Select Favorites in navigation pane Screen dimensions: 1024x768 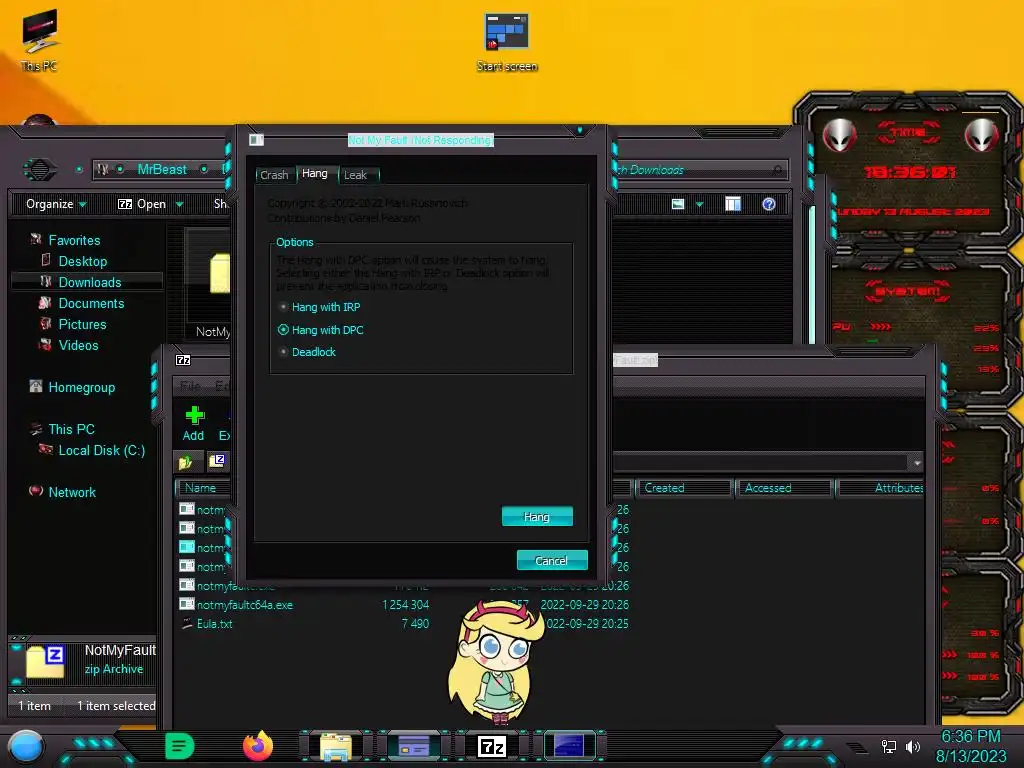tap(74, 240)
